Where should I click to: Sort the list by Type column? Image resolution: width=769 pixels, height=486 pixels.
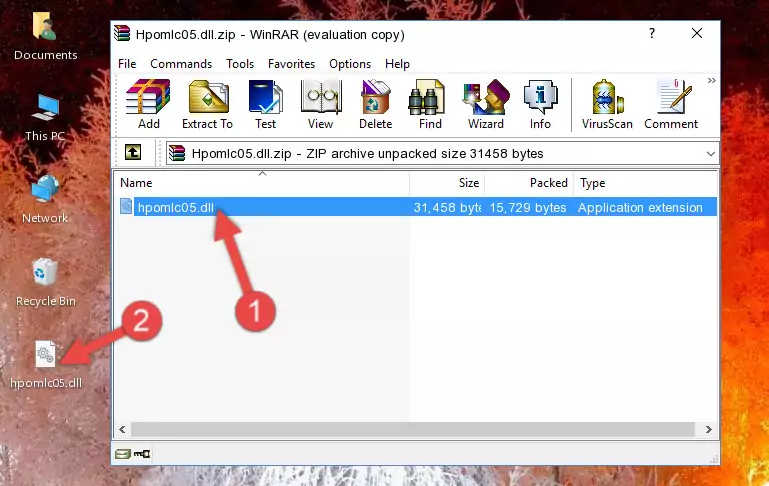click(645, 183)
